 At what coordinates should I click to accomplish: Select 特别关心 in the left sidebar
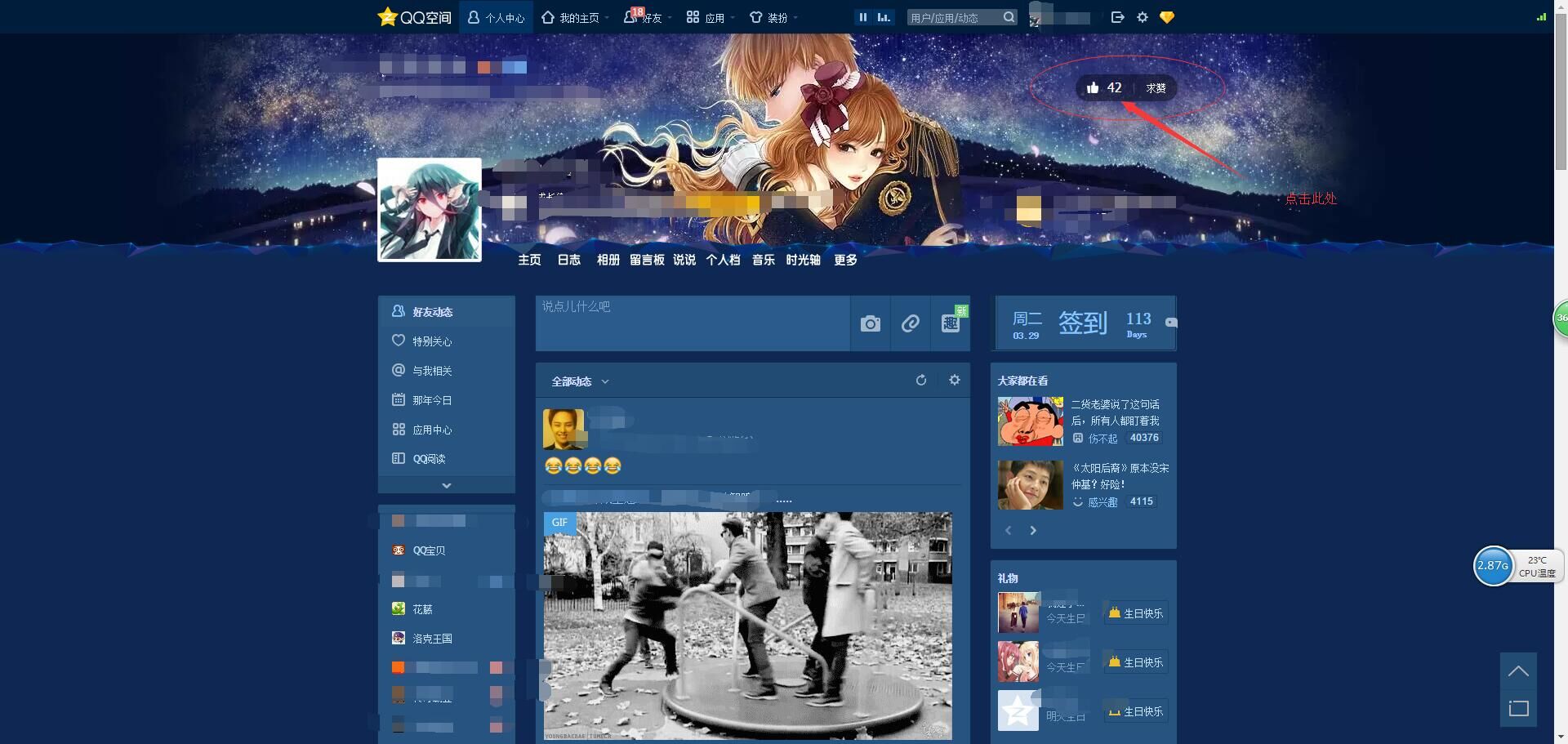coord(433,341)
